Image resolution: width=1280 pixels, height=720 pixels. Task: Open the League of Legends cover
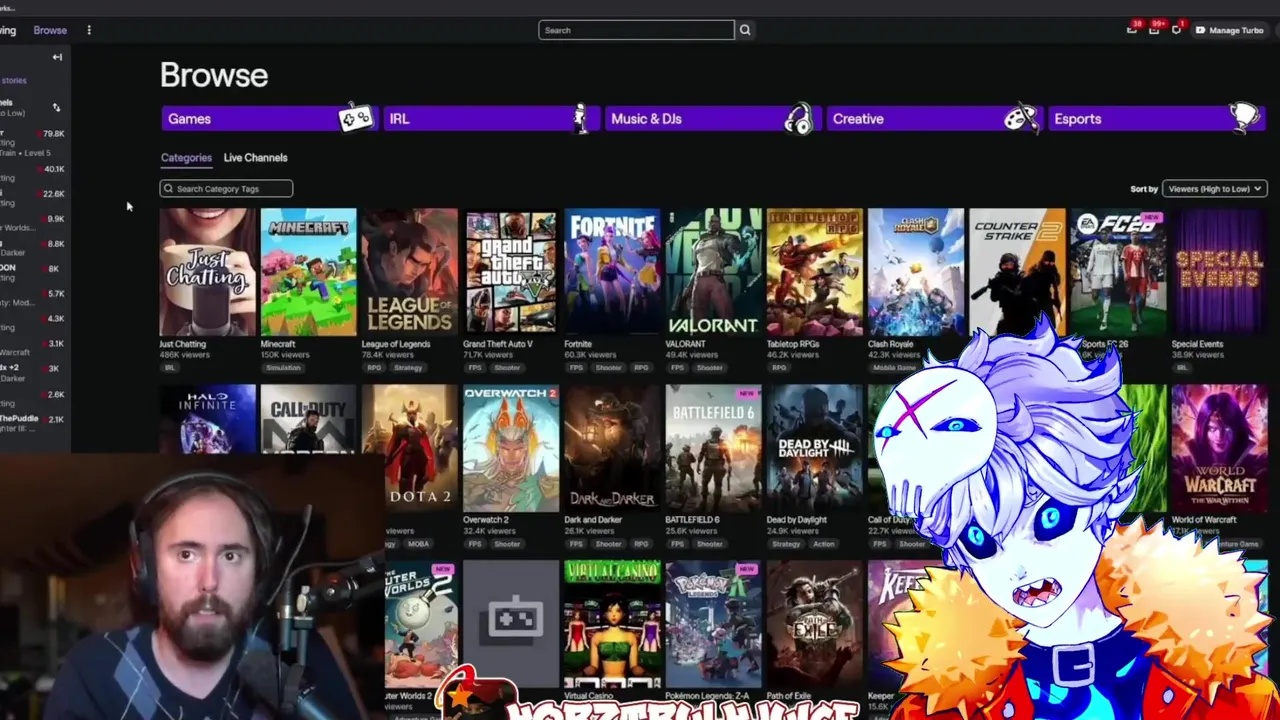(409, 272)
